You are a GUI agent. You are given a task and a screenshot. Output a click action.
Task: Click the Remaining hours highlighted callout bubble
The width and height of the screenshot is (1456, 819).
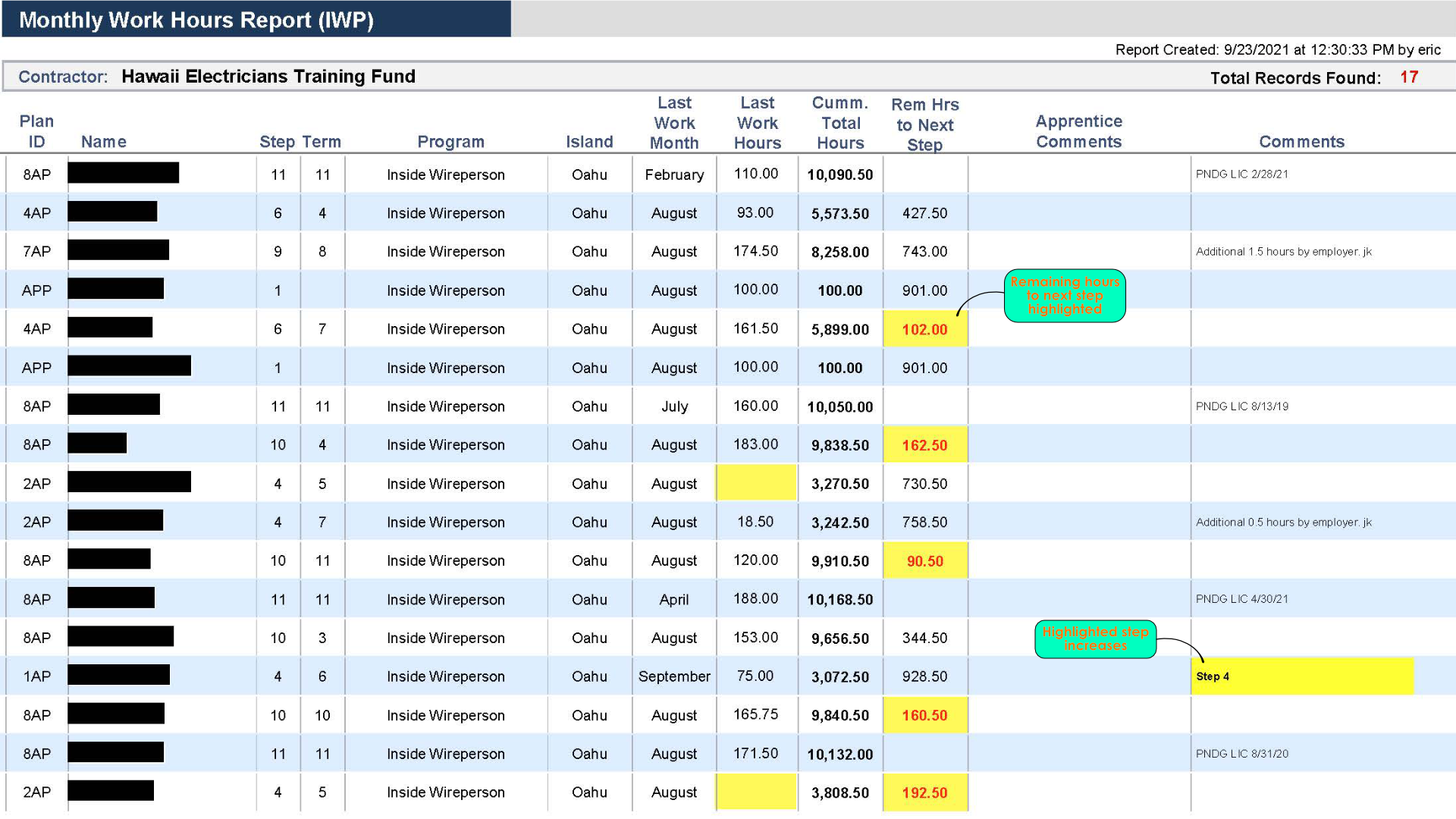pyautogui.click(x=1065, y=296)
